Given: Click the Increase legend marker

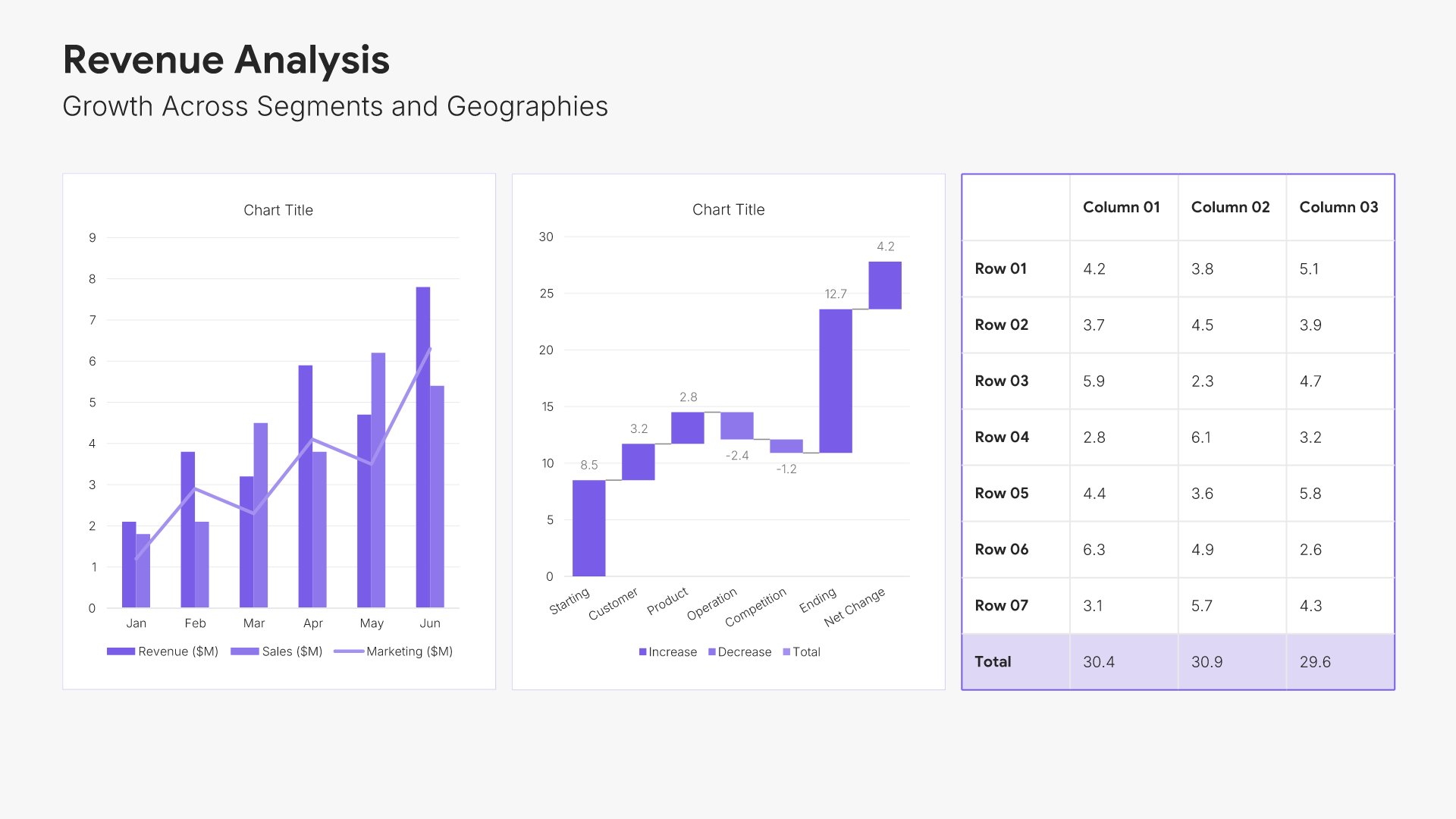Looking at the screenshot, I should (643, 652).
